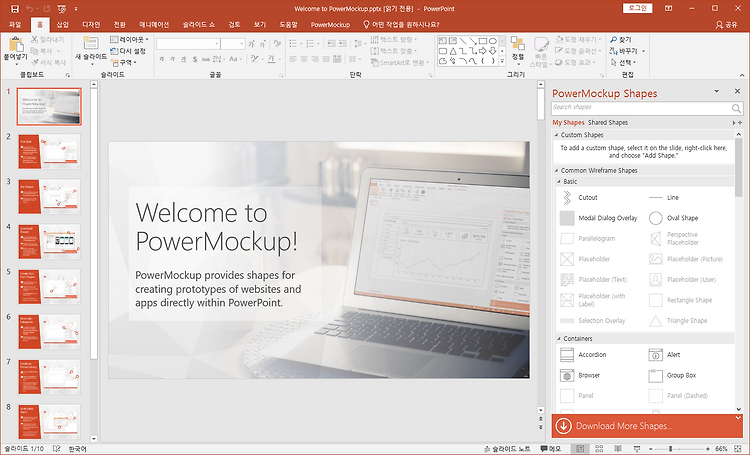The image size is (750, 455).
Task: Click the 66% zoom level text
Action: (x=721, y=449)
